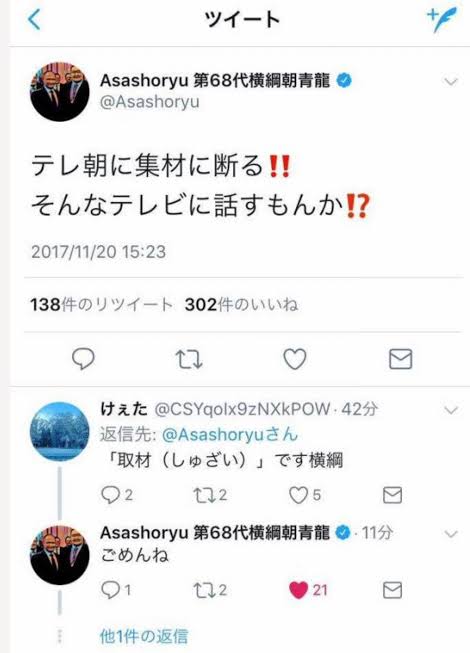Tap the back arrow icon
470x653 pixels.
point(34,20)
